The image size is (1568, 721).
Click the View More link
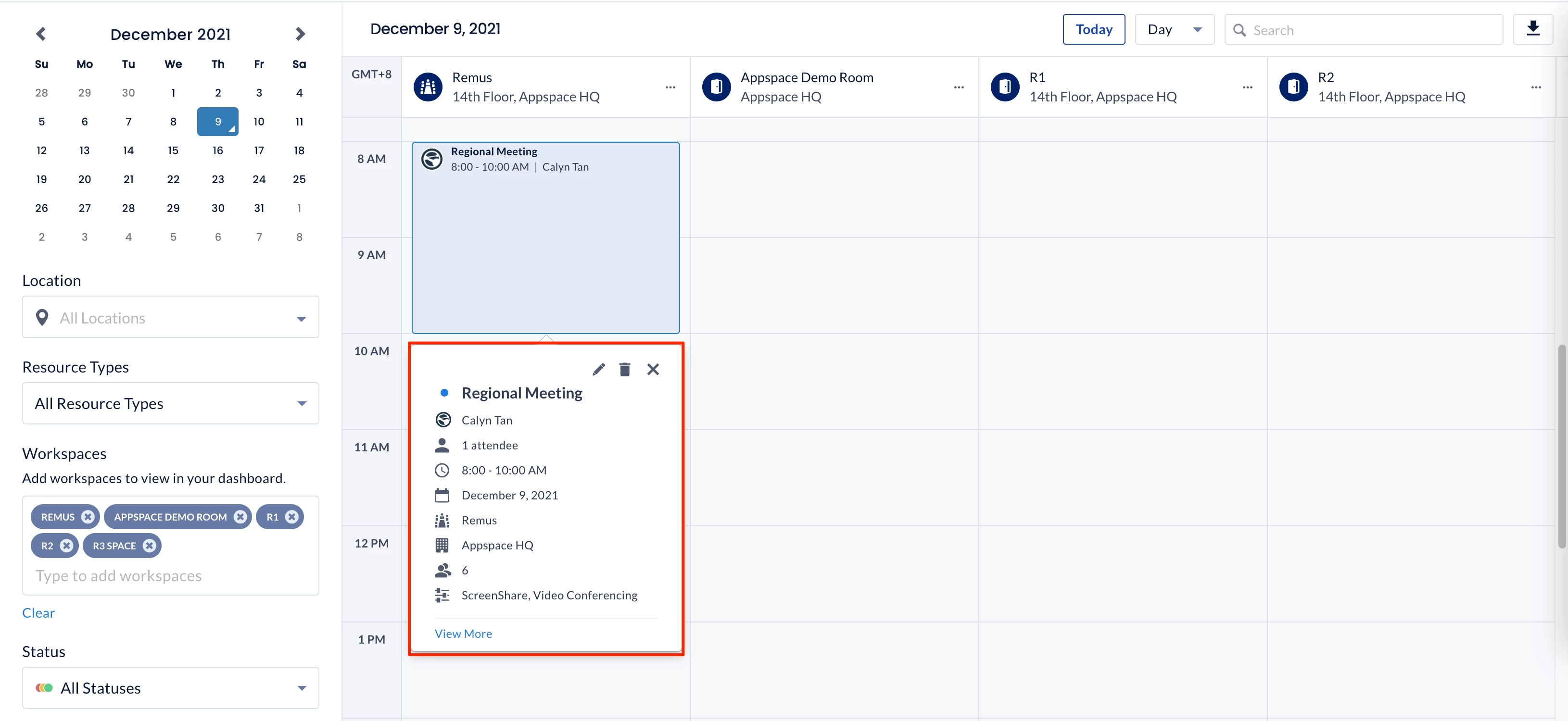tap(463, 634)
